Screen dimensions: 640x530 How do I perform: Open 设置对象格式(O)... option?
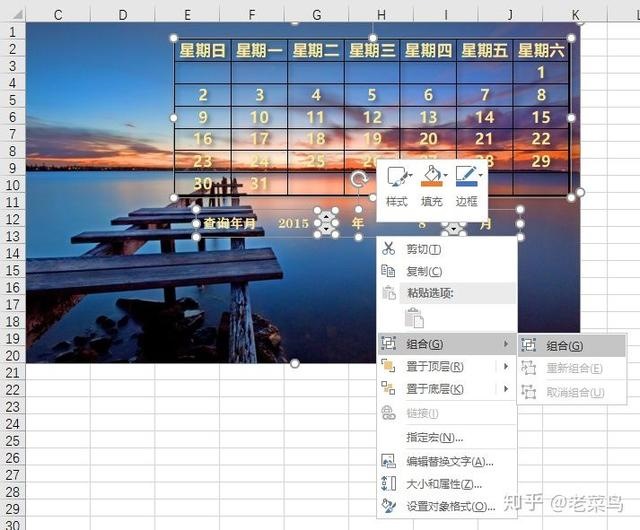click(447, 507)
